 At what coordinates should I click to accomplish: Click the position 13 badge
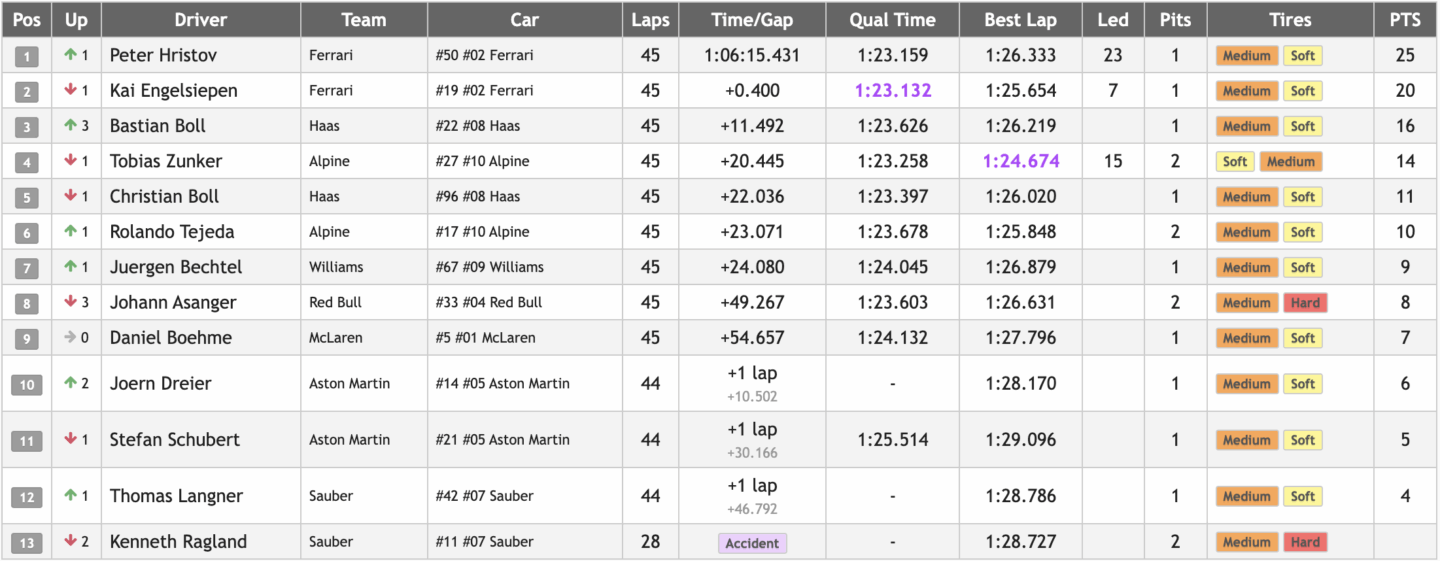point(27,543)
